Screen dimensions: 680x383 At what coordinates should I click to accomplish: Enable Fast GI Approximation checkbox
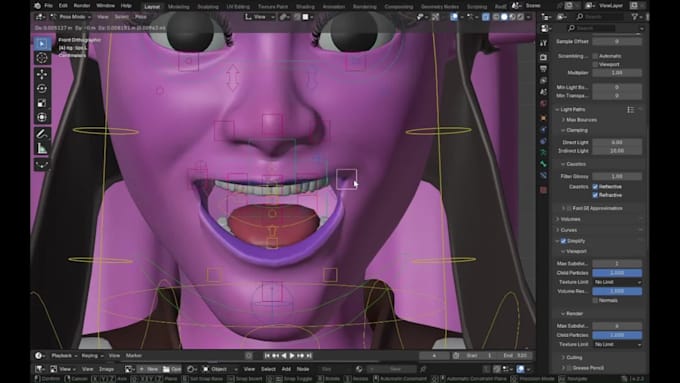(x=569, y=209)
